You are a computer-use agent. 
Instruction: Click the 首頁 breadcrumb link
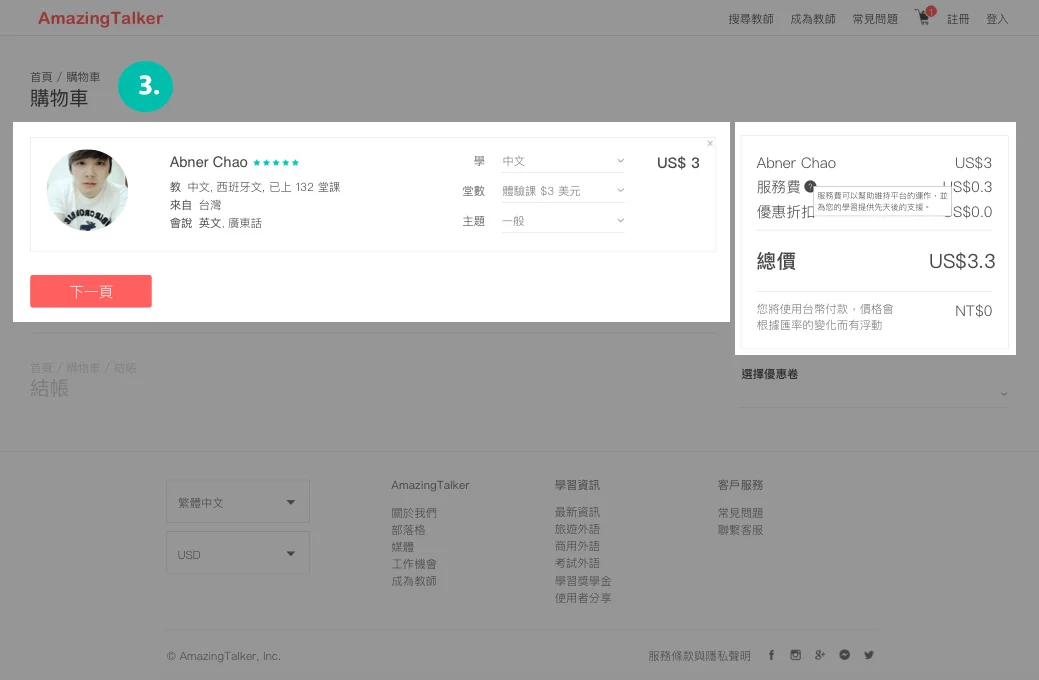click(x=41, y=77)
